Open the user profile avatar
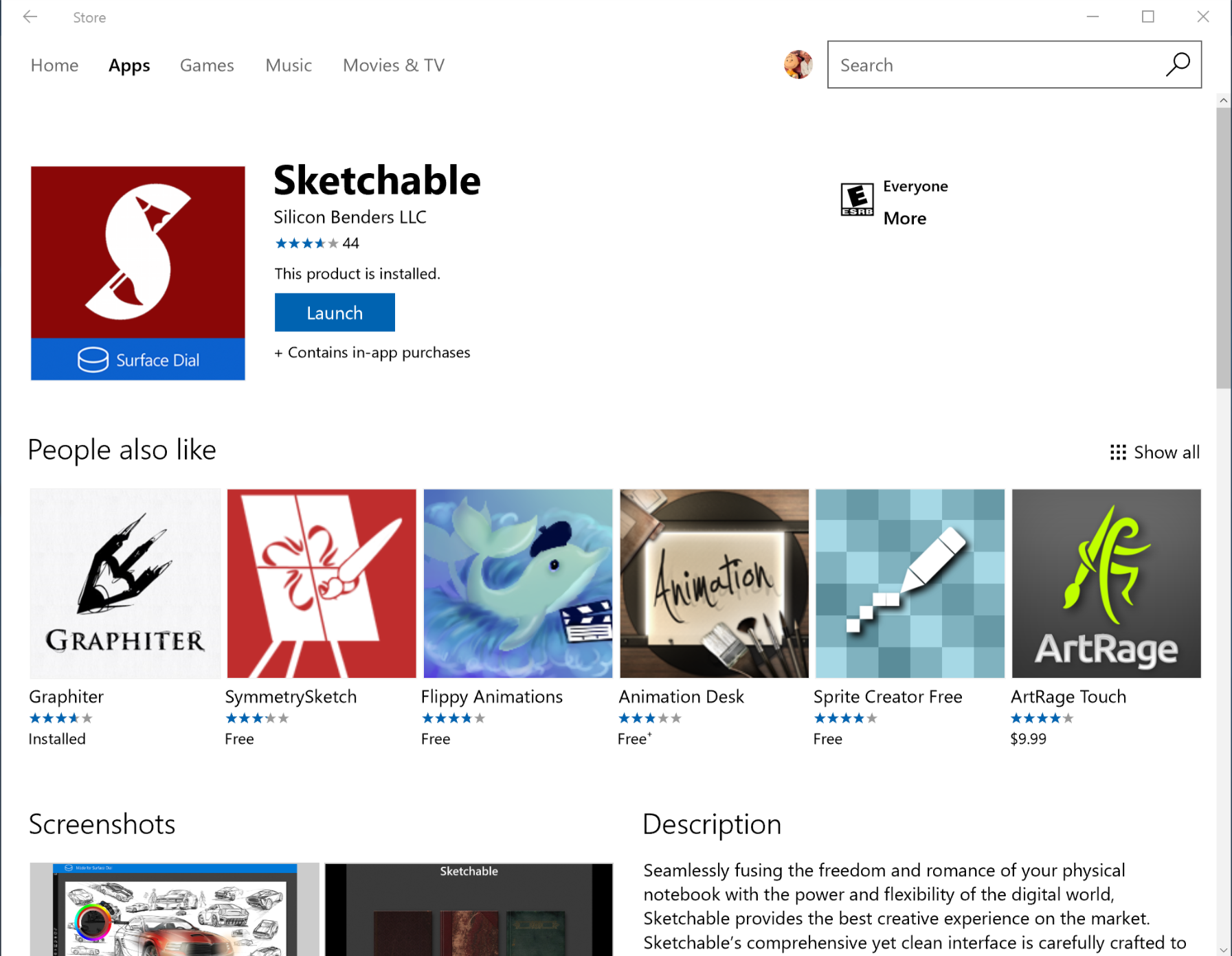1232x956 pixels. [x=798, y=65]
